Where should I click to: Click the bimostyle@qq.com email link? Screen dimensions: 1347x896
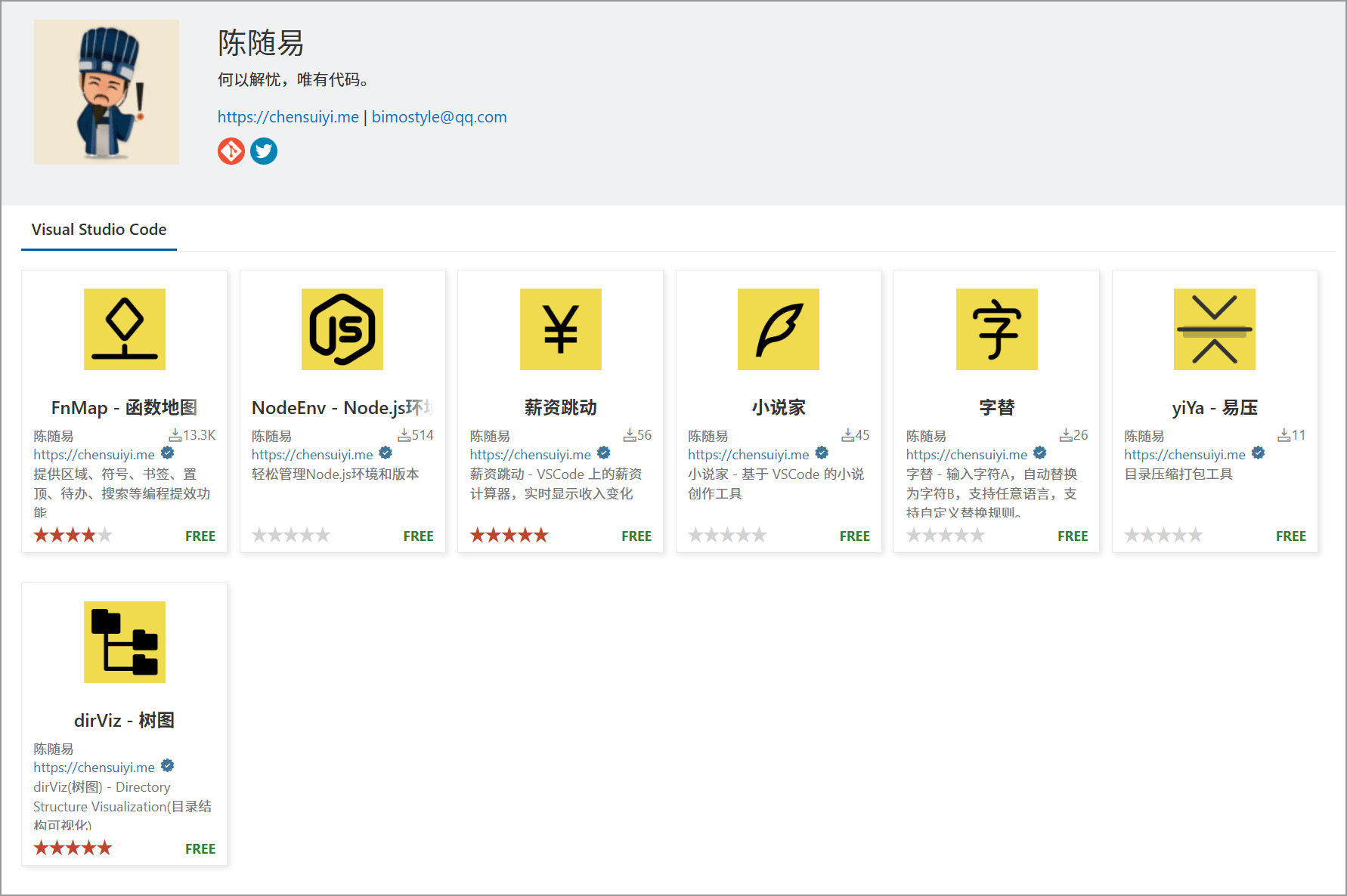(439, 117)
